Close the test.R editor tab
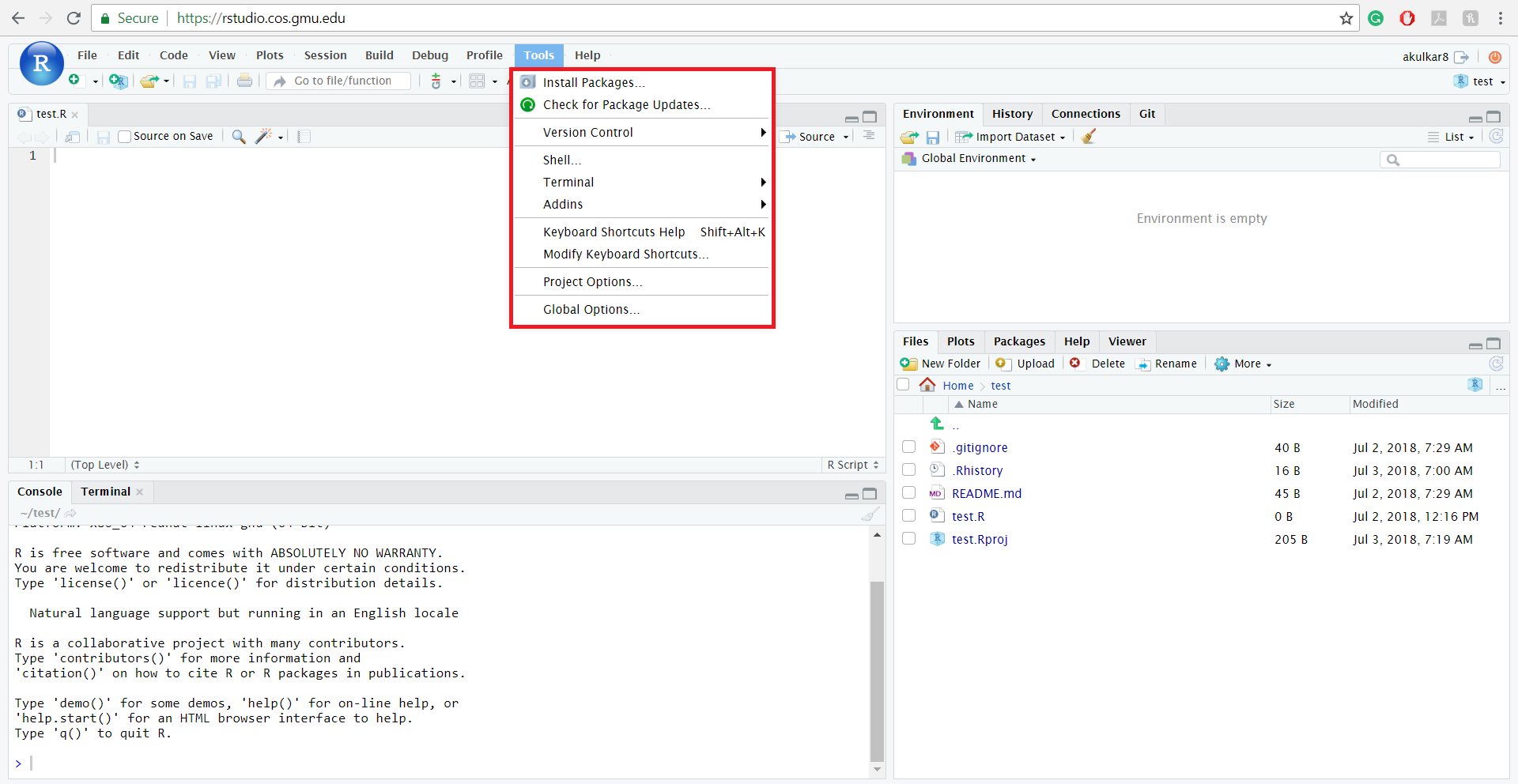 tap(75, 115)
